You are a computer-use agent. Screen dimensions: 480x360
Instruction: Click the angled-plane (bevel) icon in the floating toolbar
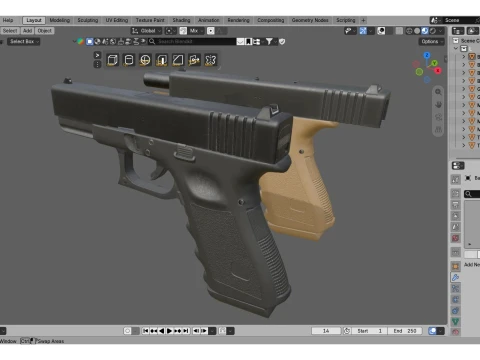[178, 60]
